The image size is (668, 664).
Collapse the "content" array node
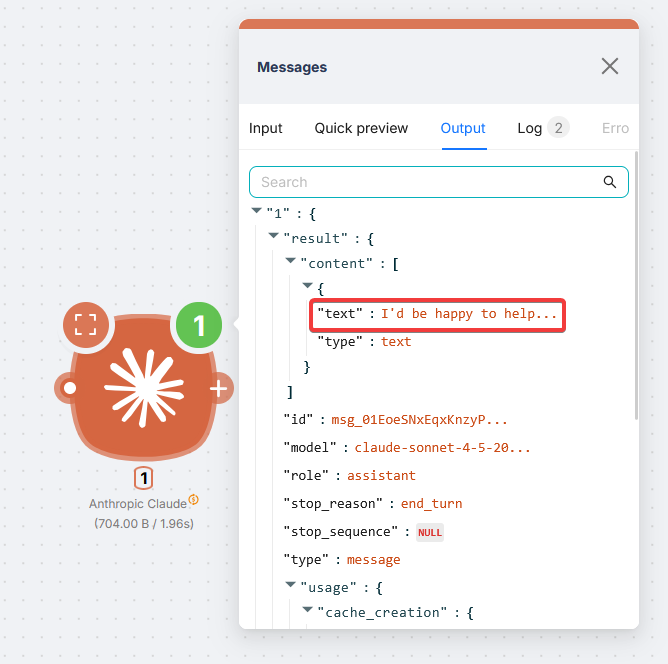pyautogui.click(x=291, y=264)
